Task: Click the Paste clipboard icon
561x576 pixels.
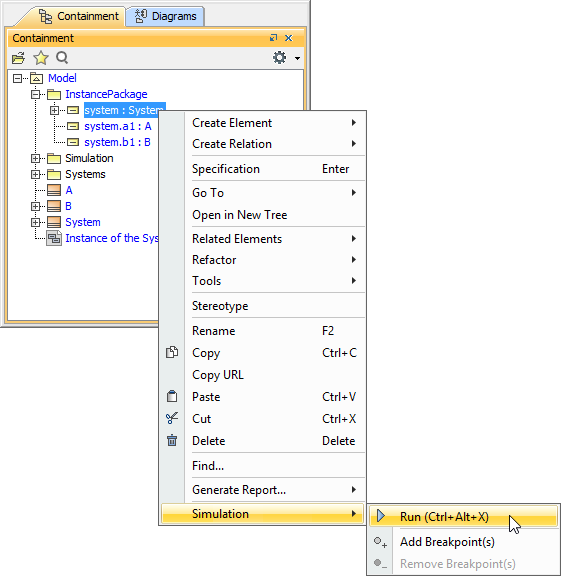Action: 172,396
